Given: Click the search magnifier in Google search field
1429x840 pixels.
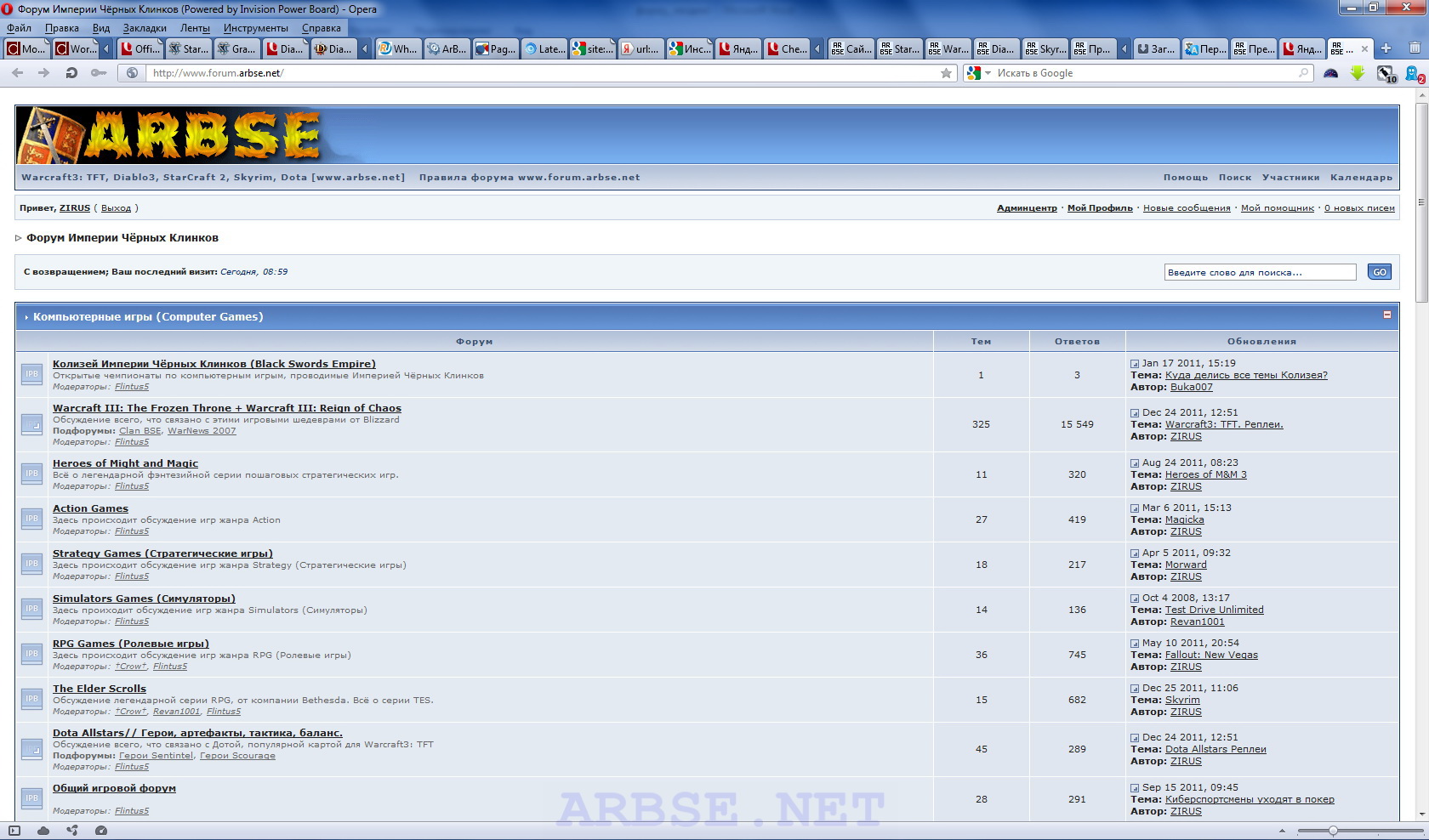Looking at the screenshot, I should coord(1303,73).
